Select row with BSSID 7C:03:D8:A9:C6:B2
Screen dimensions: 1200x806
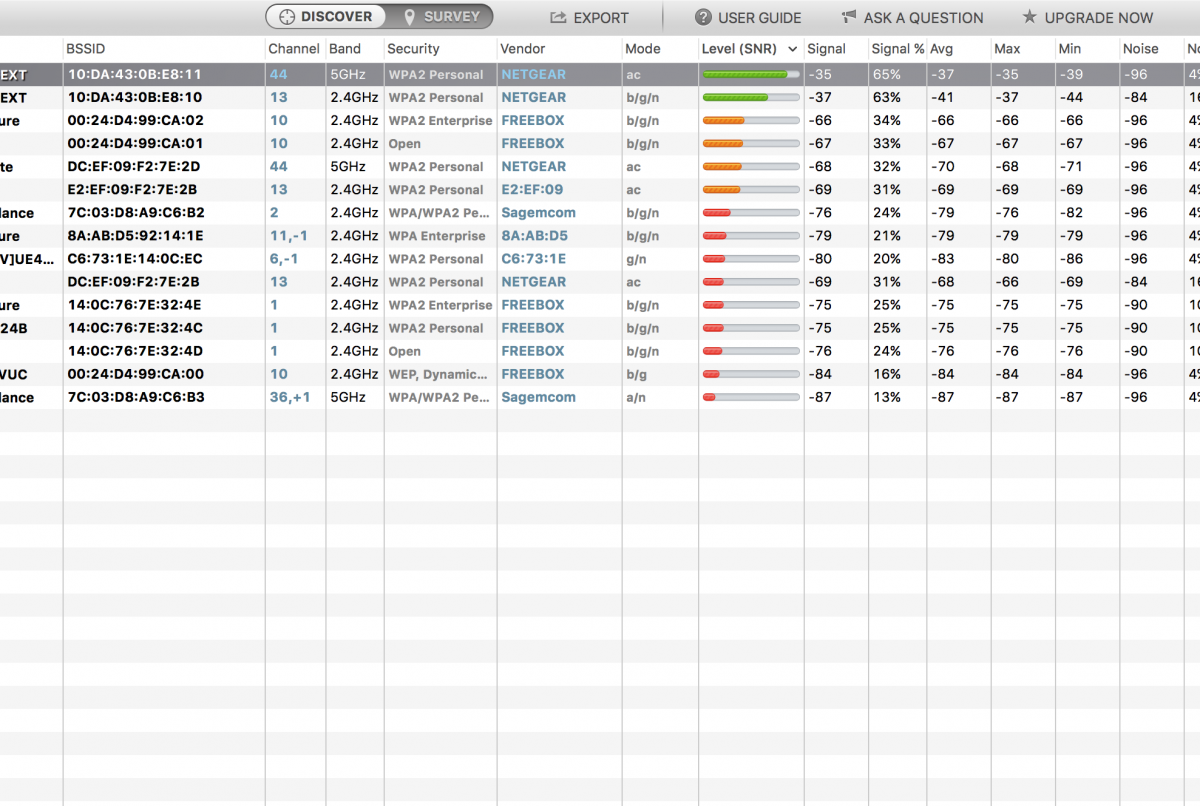(x=600, y=212)
